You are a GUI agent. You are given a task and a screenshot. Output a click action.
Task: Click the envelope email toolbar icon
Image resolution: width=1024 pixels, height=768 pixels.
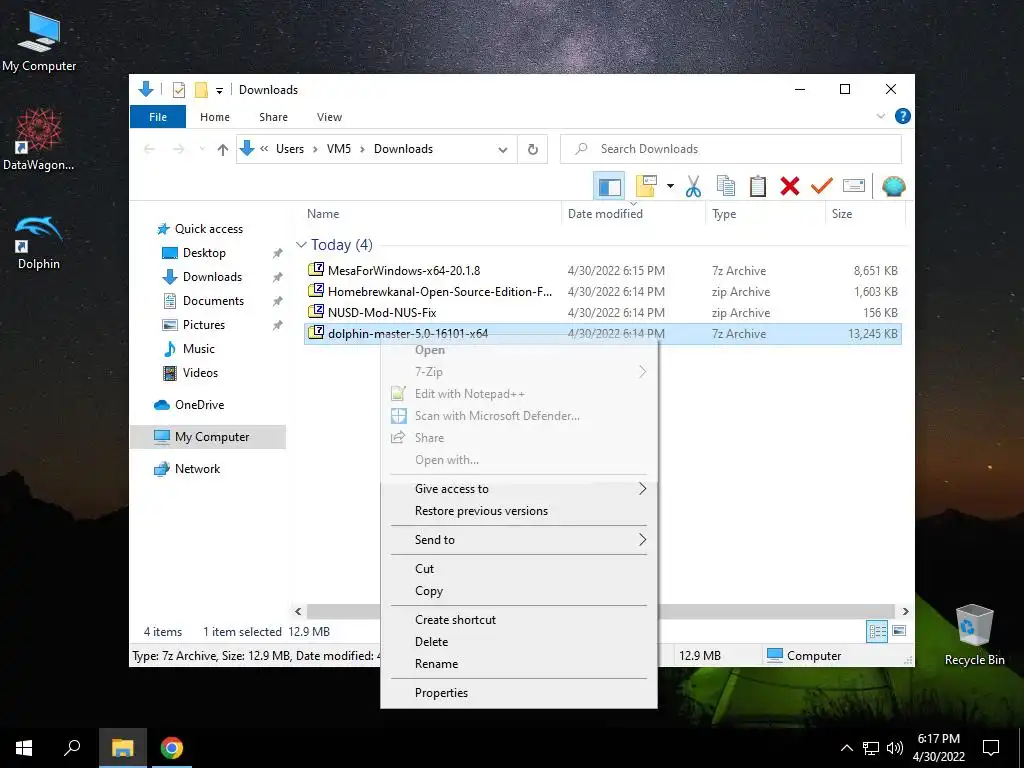click(x=854, y=187)
